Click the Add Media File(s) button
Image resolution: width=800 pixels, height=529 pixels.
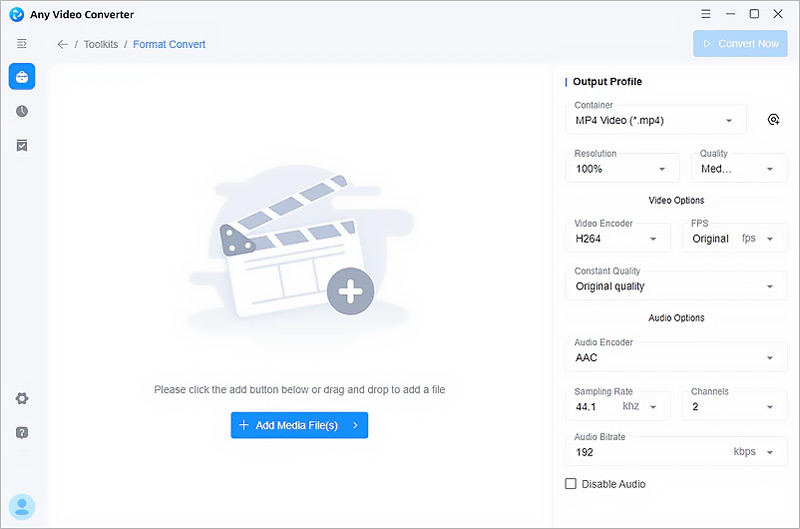point(299,425)
